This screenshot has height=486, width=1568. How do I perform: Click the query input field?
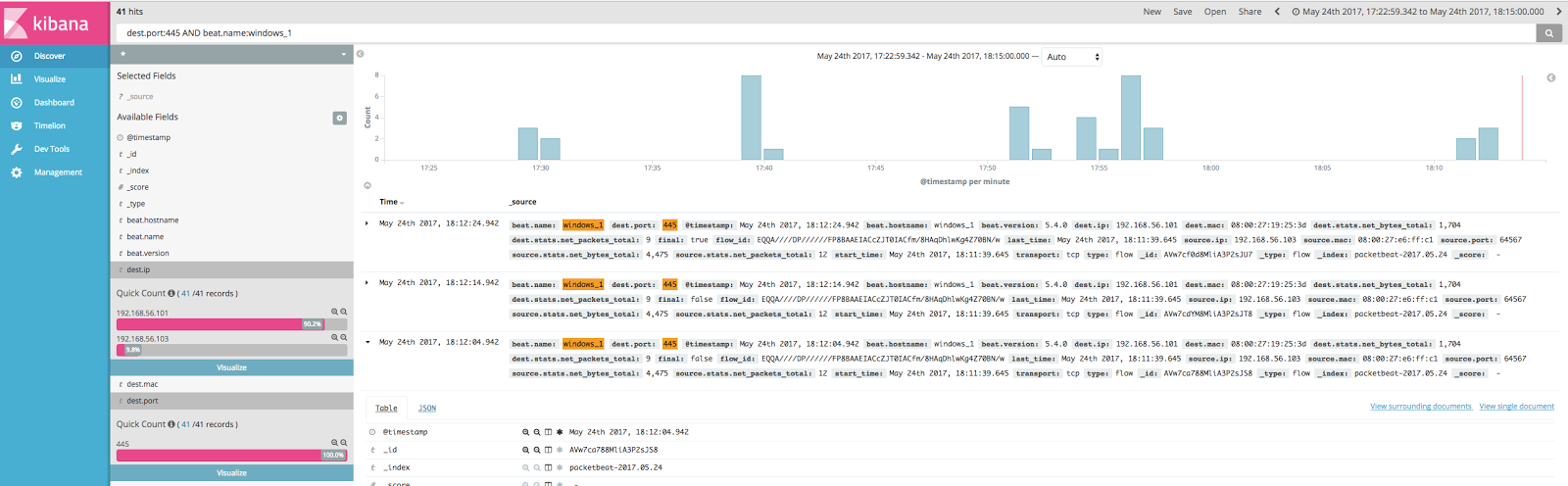click(x=823, y=33)
